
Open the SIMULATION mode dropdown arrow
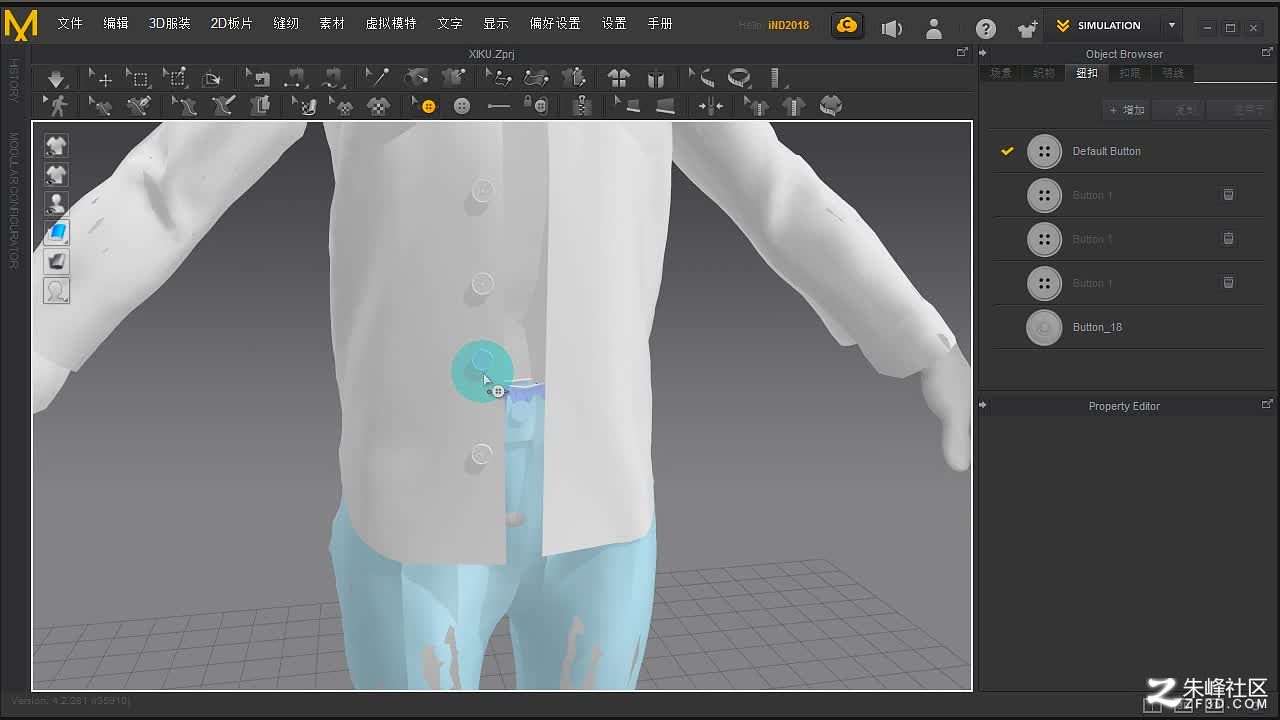pos(1172,26)
